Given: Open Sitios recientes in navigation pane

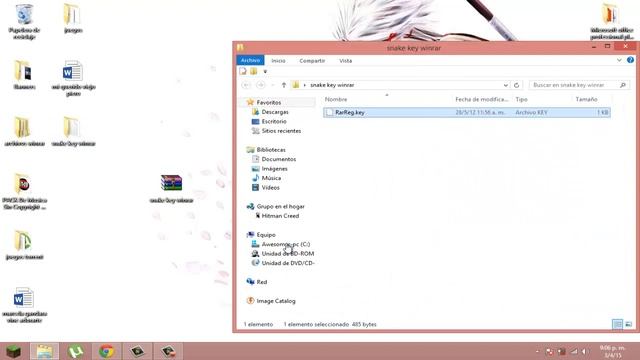Looking at the screenshot, I should click(x=281, y=131).
